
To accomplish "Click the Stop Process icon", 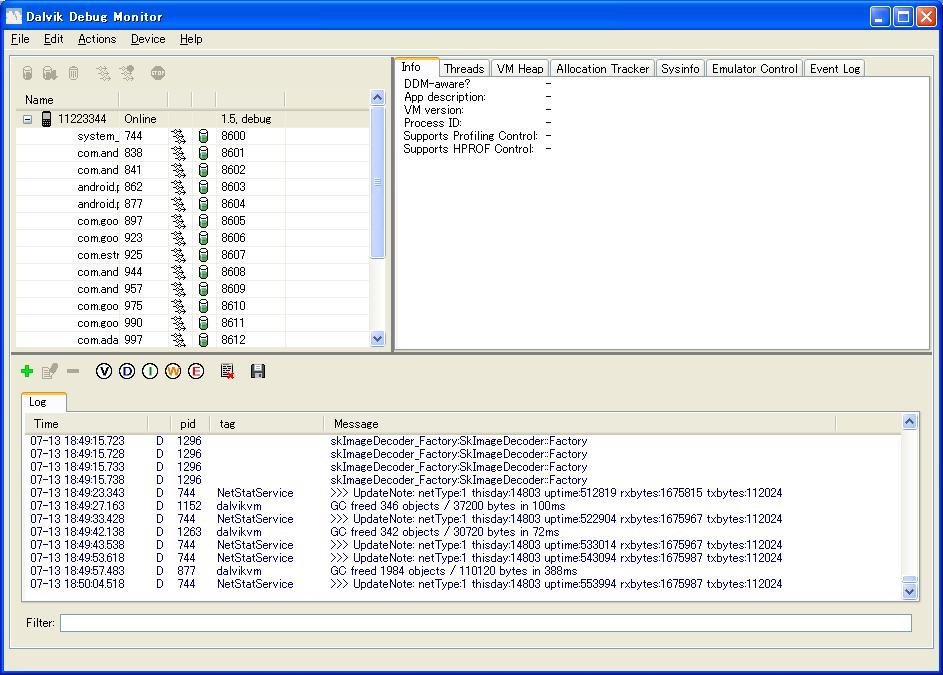I will click(158, 73).
